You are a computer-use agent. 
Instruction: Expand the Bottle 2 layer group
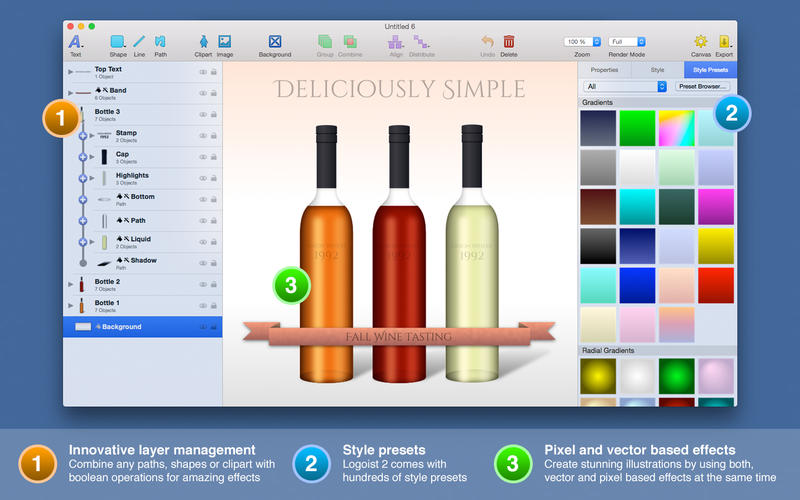[70, 284]
